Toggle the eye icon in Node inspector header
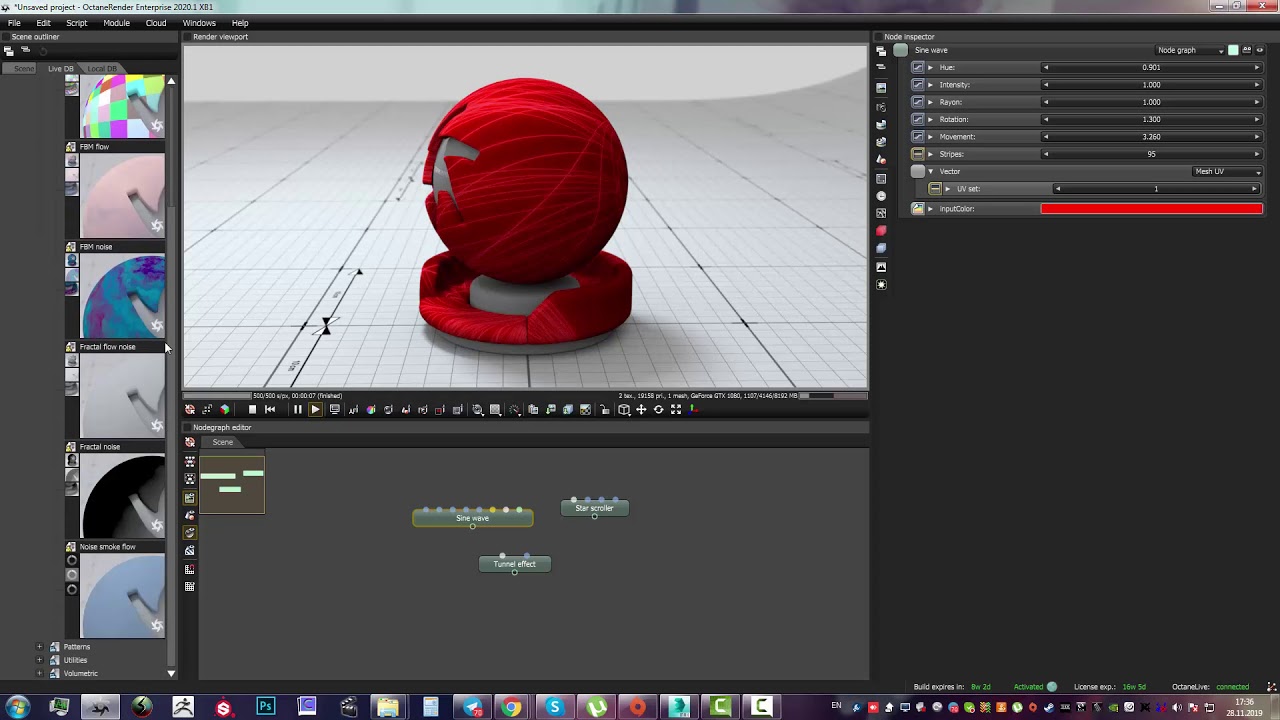 (1260, 50)
